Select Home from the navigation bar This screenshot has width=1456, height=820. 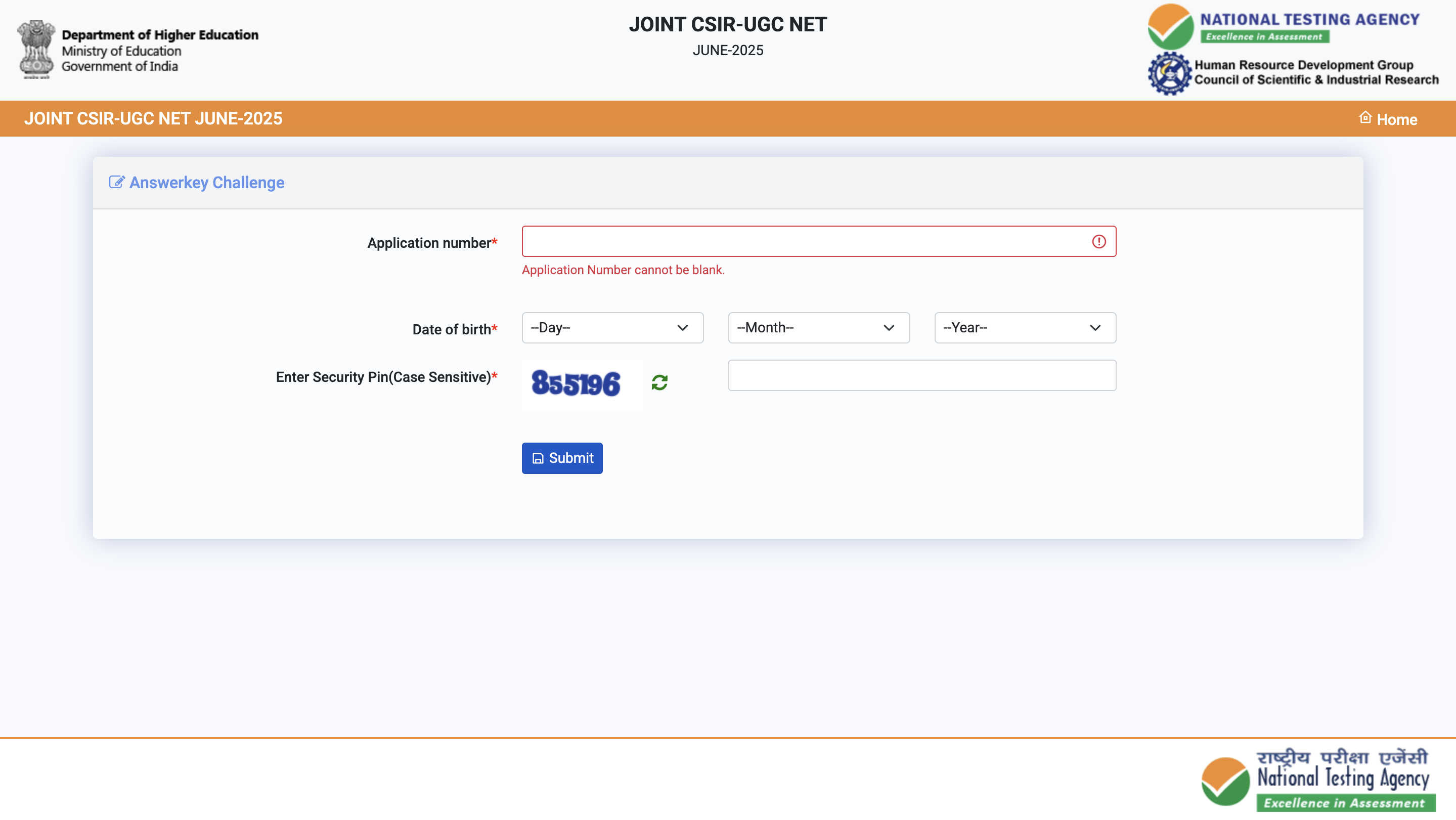point(1397,119)
